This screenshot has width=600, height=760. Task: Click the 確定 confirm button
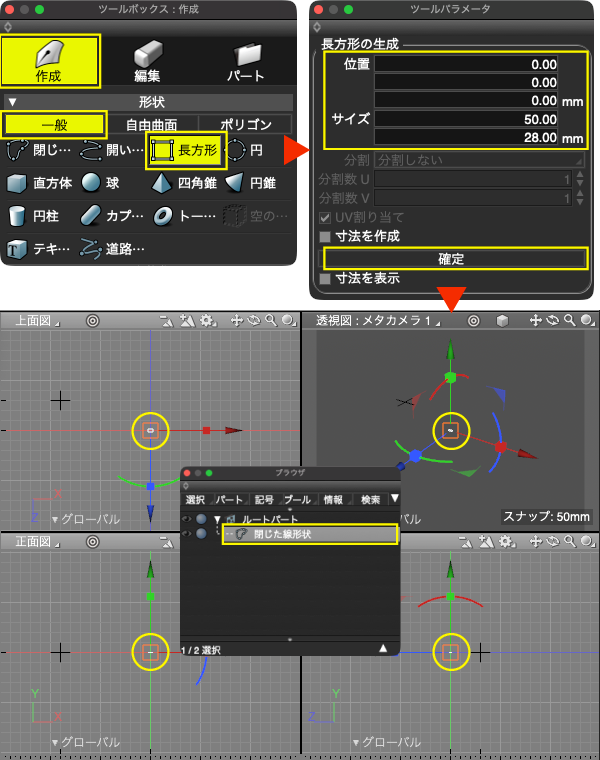(456, 259)
